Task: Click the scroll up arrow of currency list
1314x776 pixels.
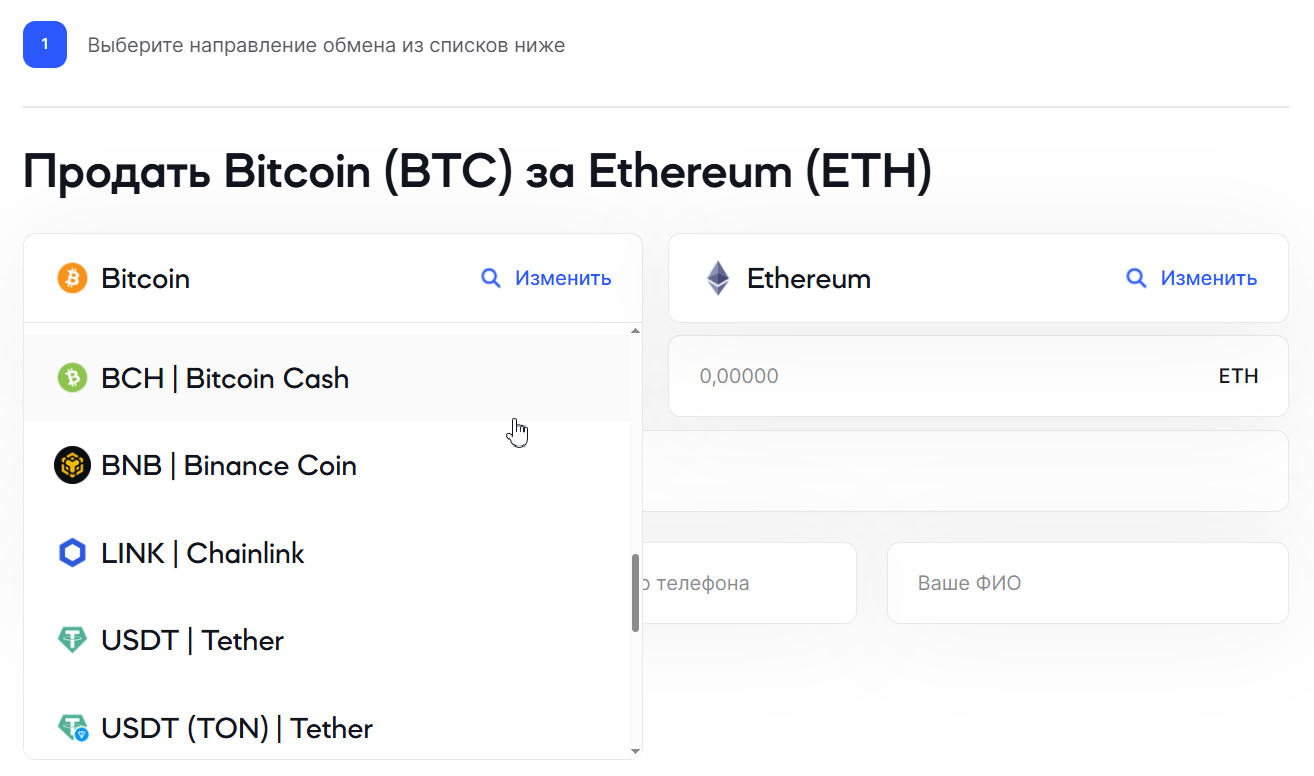Action: tap(635, 330)
